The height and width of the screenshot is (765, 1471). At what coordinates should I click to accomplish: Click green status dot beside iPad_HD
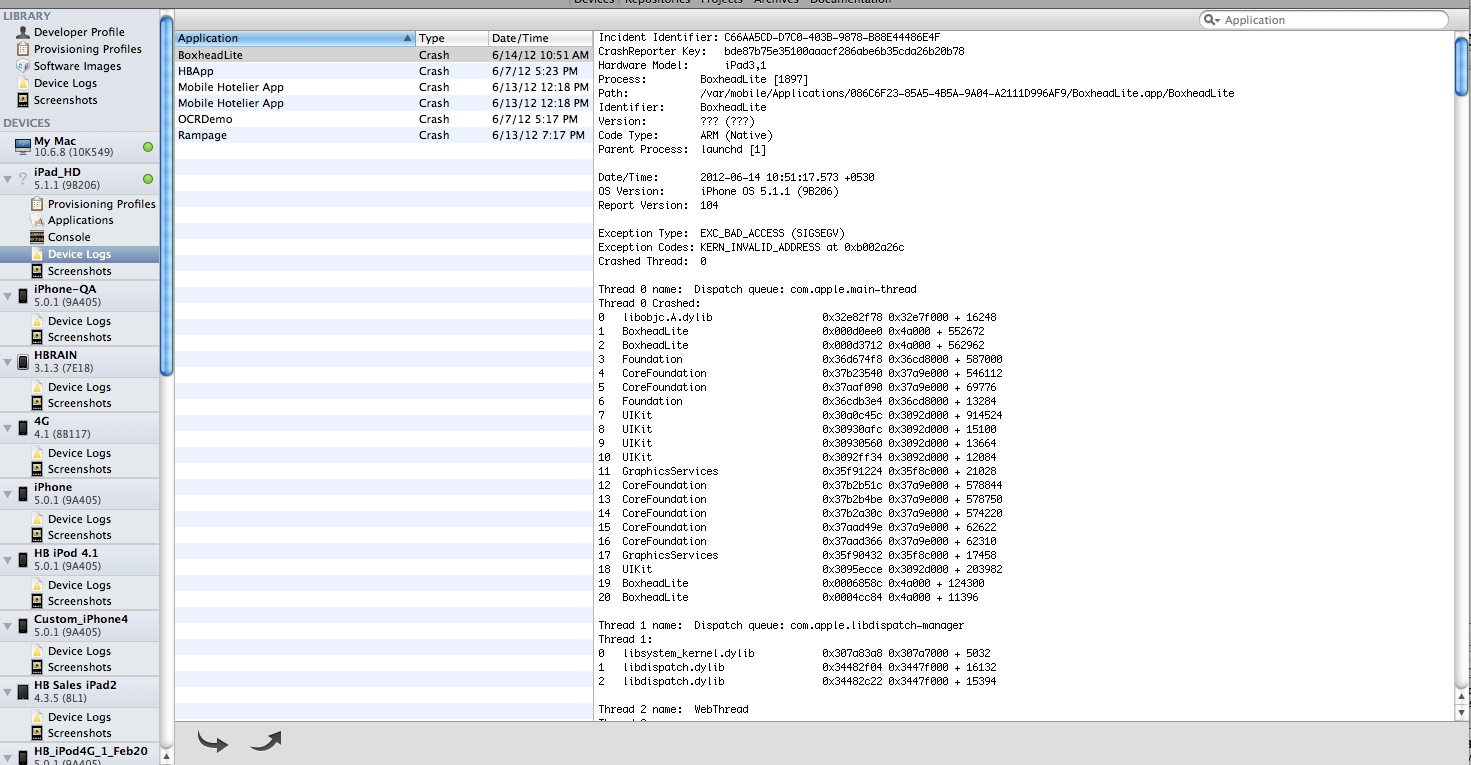click(148, 179)
